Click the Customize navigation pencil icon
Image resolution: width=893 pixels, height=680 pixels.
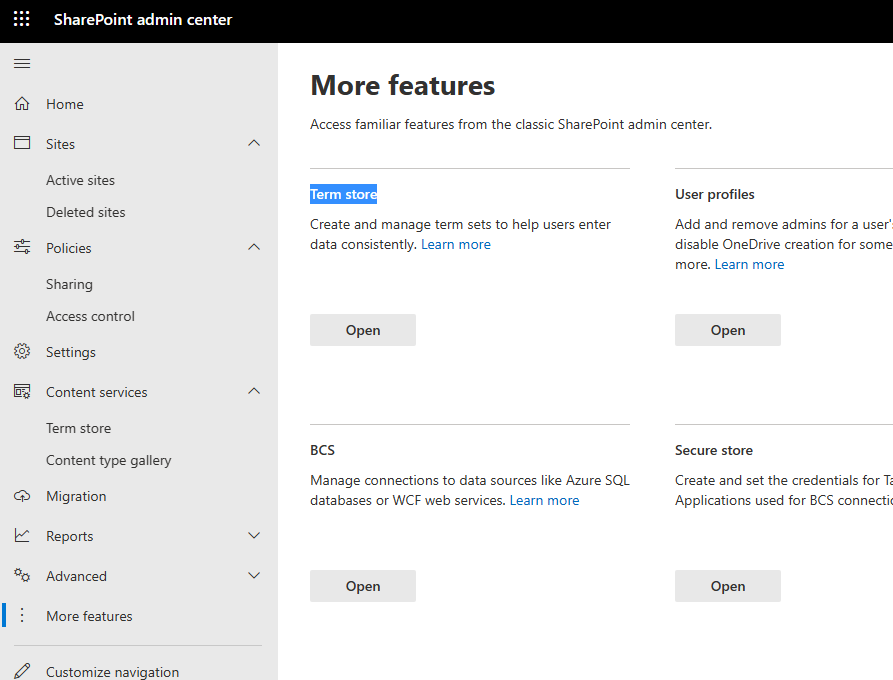tap(22, 671)
